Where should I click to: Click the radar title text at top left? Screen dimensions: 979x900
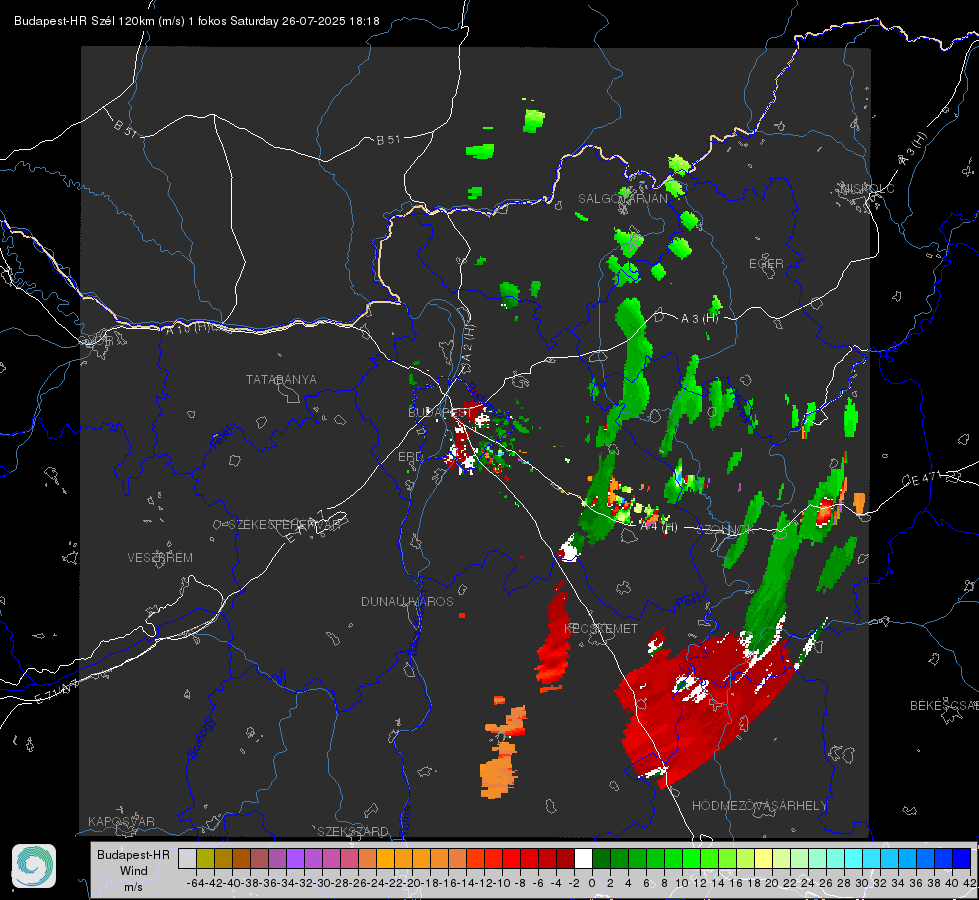tap(197, 21)
